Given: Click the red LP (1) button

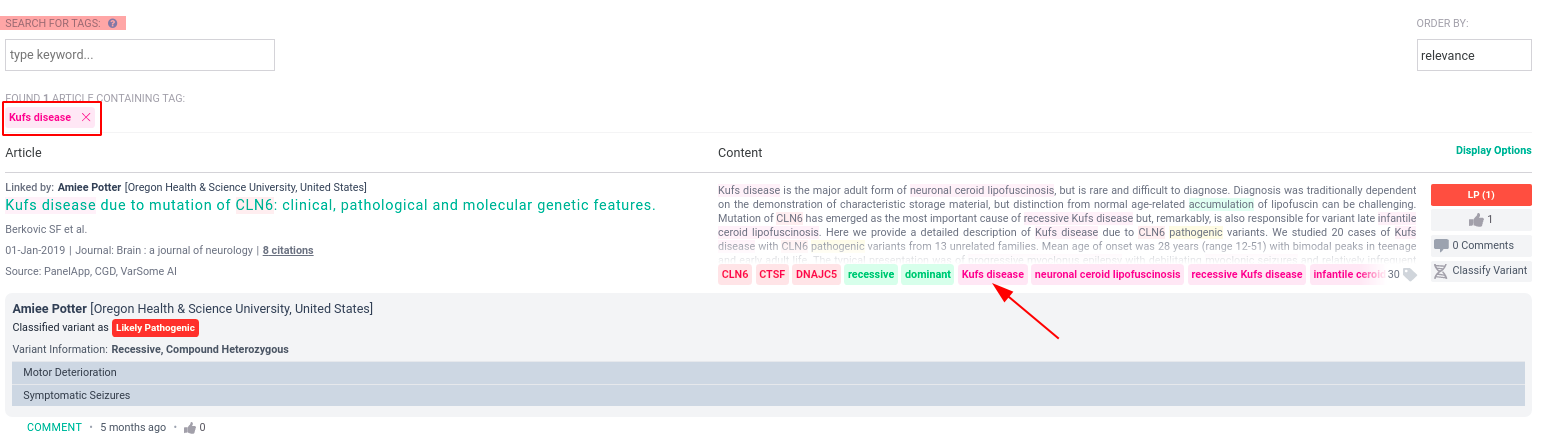Looking at the screenshot, I should pos(1481,195).
